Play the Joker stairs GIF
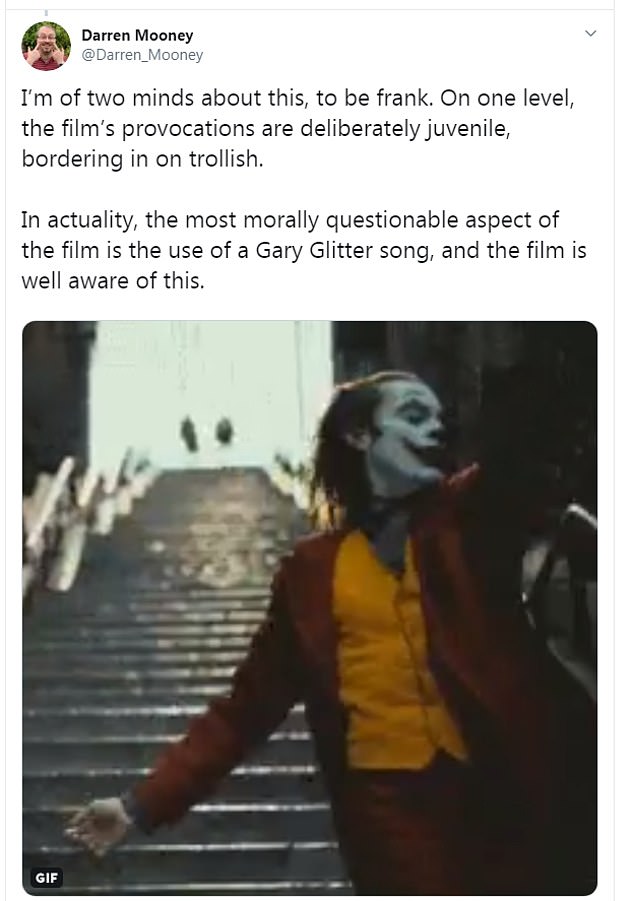This screenshot has width=634, height=901. coord(310,608)
